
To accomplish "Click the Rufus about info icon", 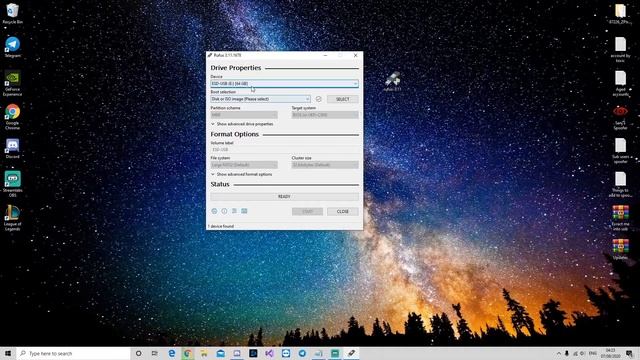I will point(224,211).
